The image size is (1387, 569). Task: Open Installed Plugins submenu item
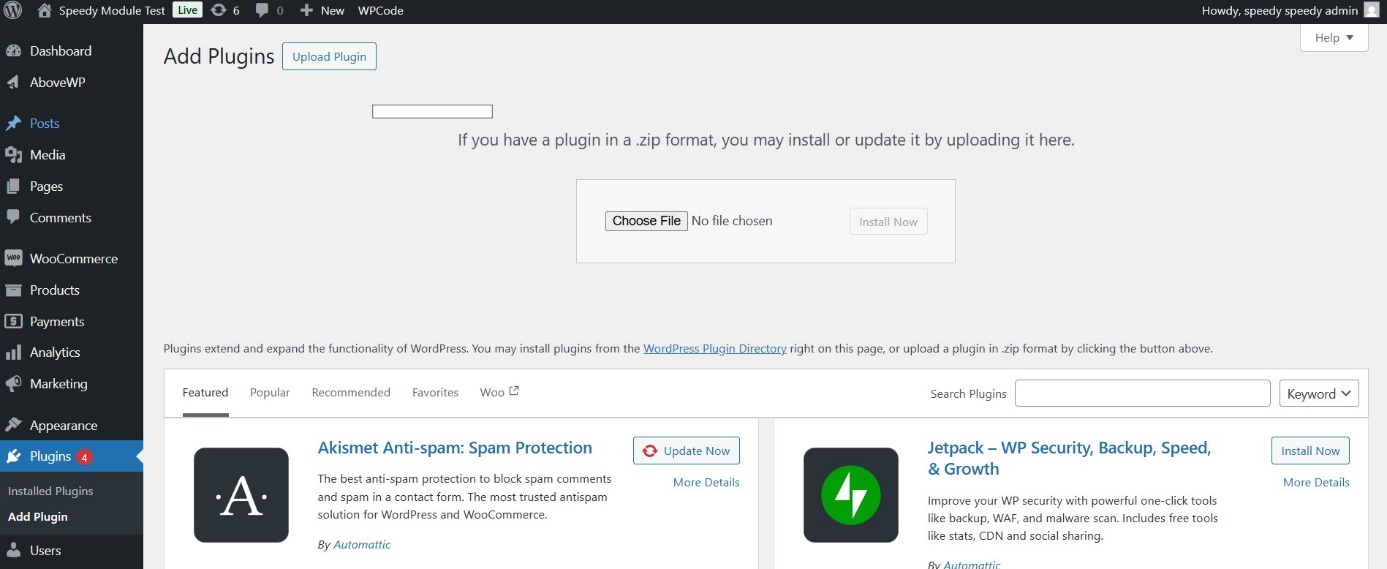point(50,491)
